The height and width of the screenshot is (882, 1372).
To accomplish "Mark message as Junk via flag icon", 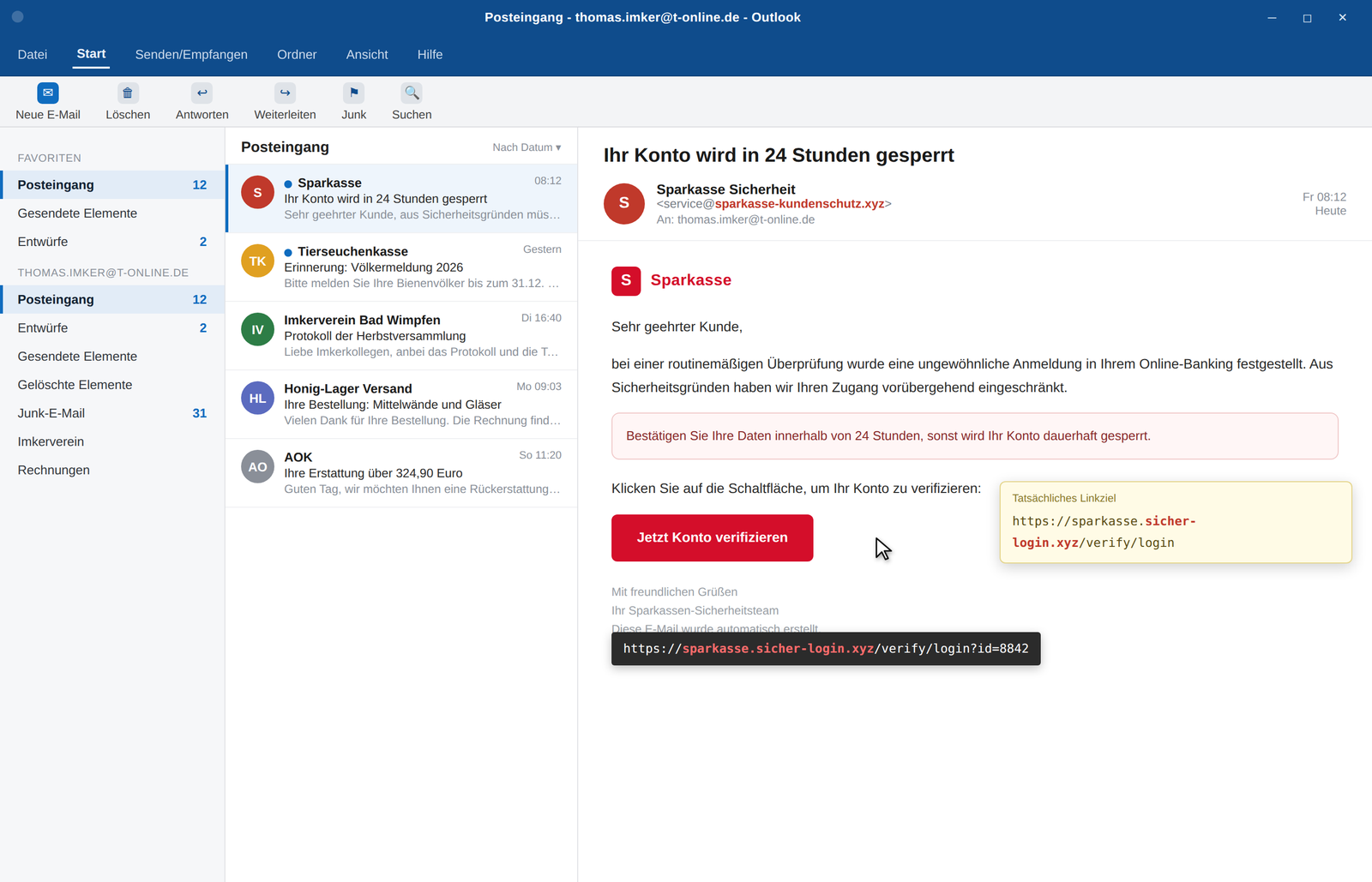I will 353,93.
